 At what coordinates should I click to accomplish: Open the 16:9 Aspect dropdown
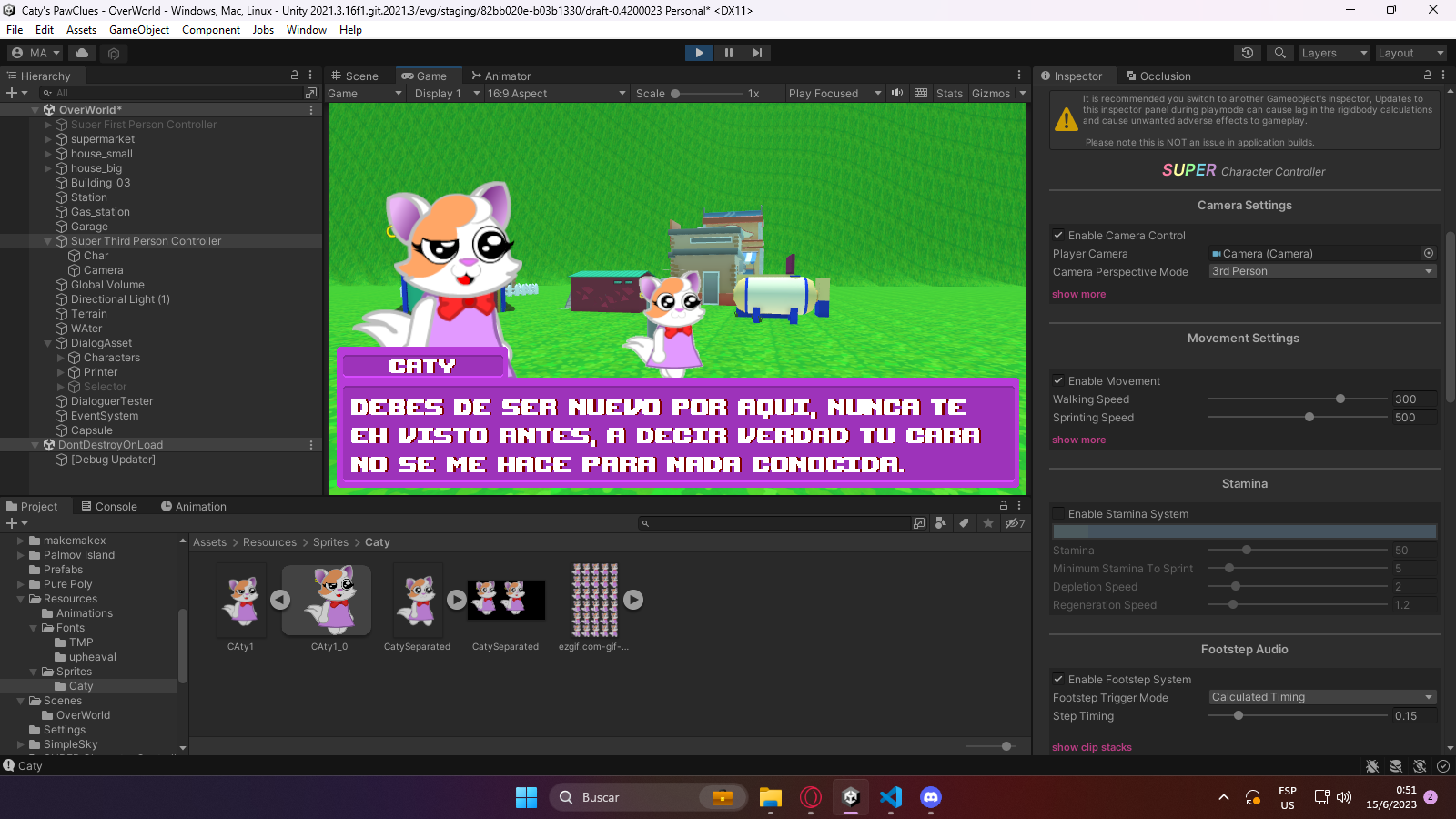[x=556, y=93]
